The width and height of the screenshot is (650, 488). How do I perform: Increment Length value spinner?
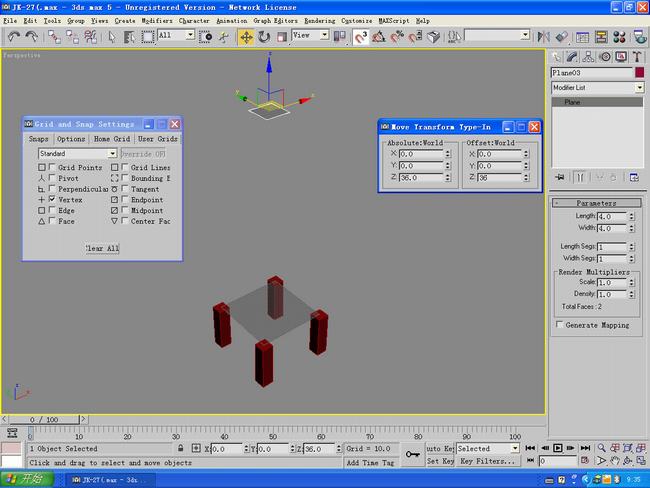(631, 214)
